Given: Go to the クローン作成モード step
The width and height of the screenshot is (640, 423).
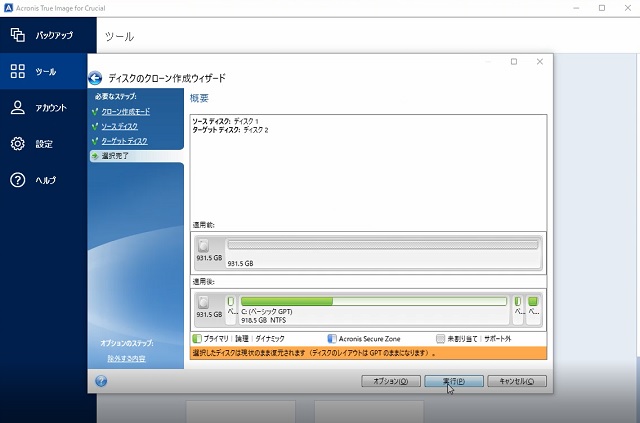Looking at the screenshot, I should 125,111.
